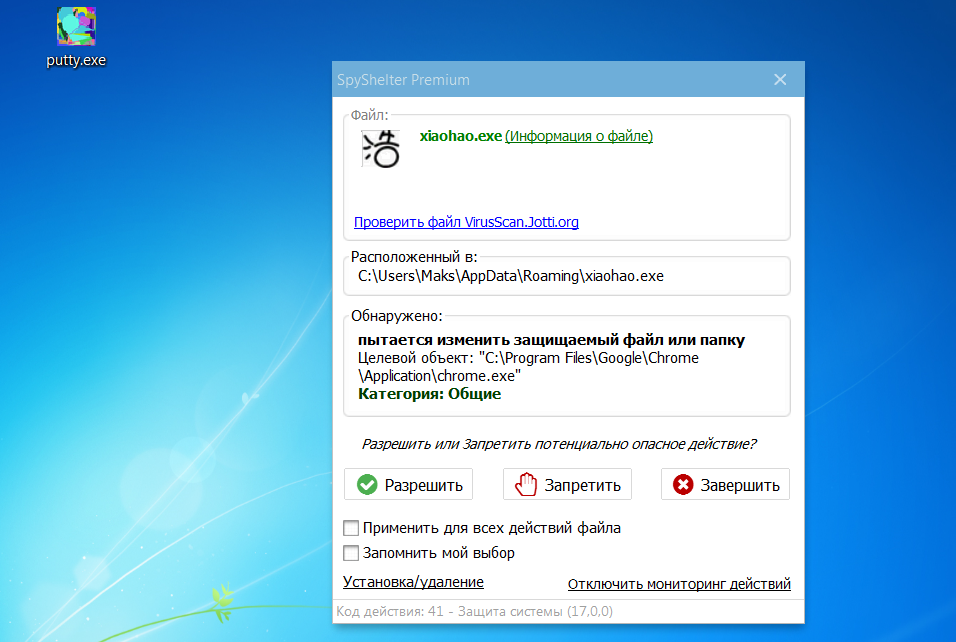The width and height of the screenshot is (956, 642).
Task: Click the red cross Terminate icon
Action: click(683, 485)
